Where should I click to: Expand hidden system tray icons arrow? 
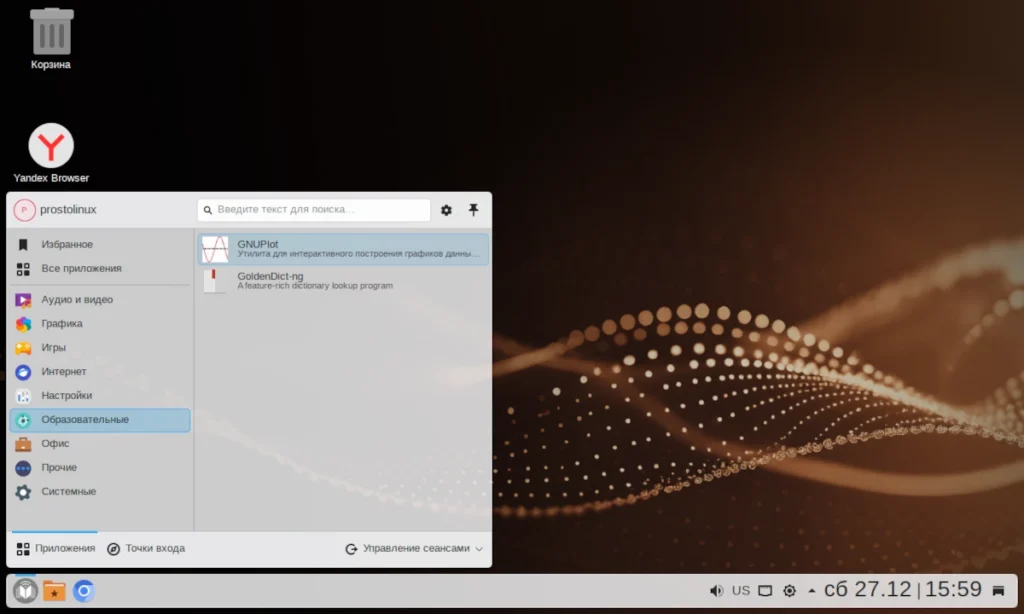click(812, 590)
